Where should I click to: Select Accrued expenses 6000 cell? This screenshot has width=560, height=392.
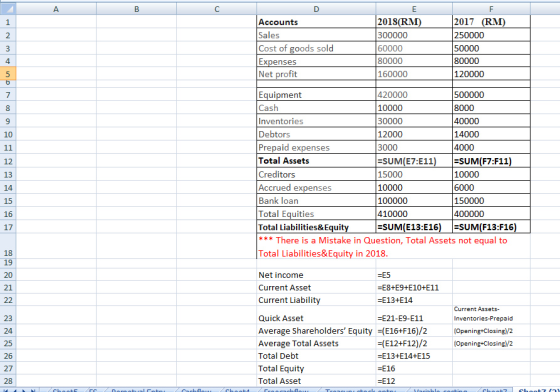pyautogui.click(x=491, y=187)
